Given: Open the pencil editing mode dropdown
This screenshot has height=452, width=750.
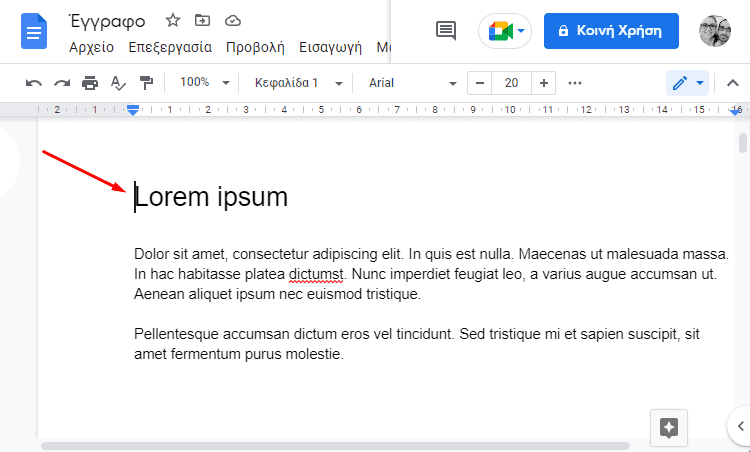Looking at the screenshot, I should tap(687, 83).
